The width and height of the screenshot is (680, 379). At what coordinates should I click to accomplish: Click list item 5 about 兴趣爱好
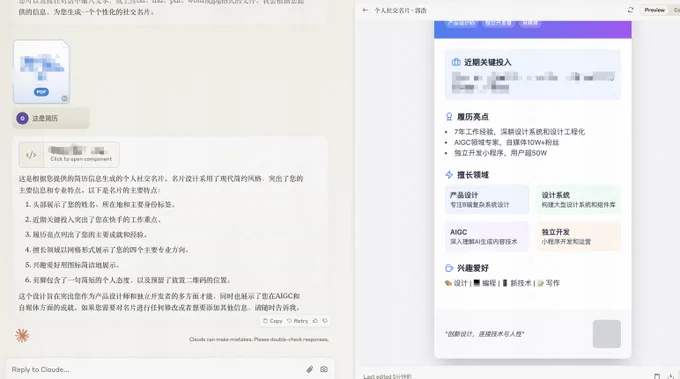(72, 265)
